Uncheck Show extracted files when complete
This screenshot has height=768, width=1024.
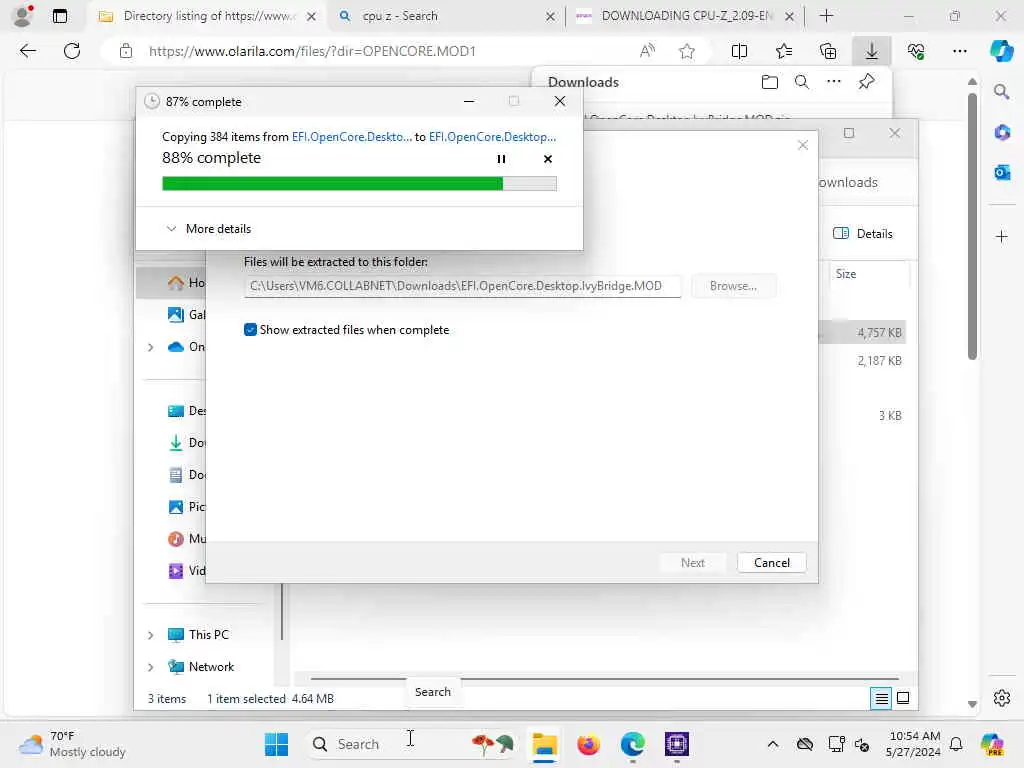click(x=250, y=330)
